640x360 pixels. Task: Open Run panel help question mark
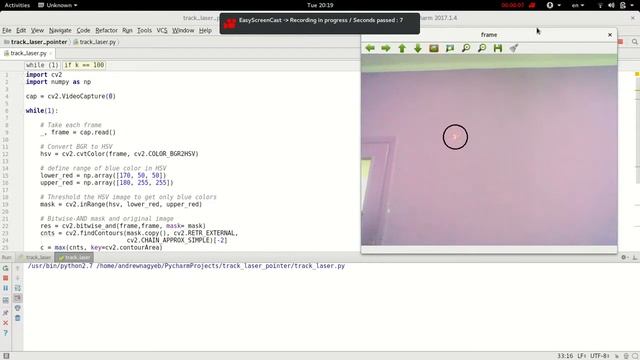coord(5,333)
